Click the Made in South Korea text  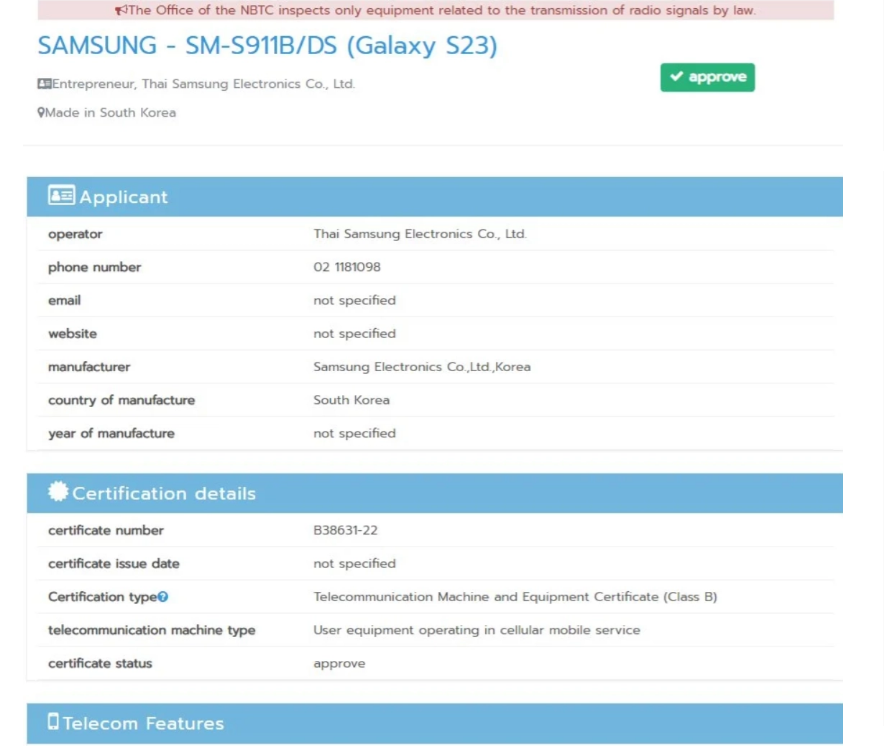tap(110, 113)
